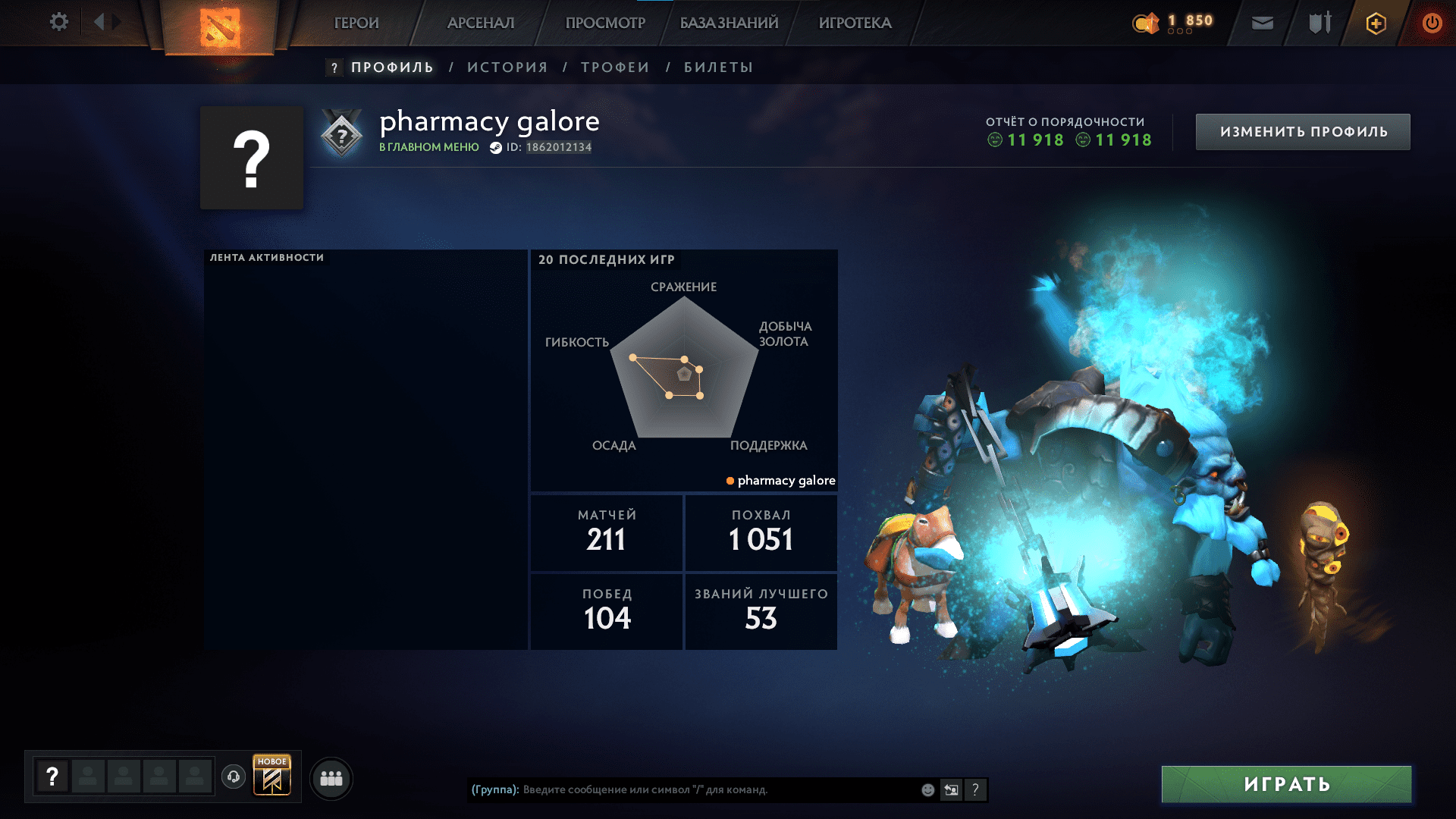Click the Dota Plus hexagon icon

[x=1376, y=24]
